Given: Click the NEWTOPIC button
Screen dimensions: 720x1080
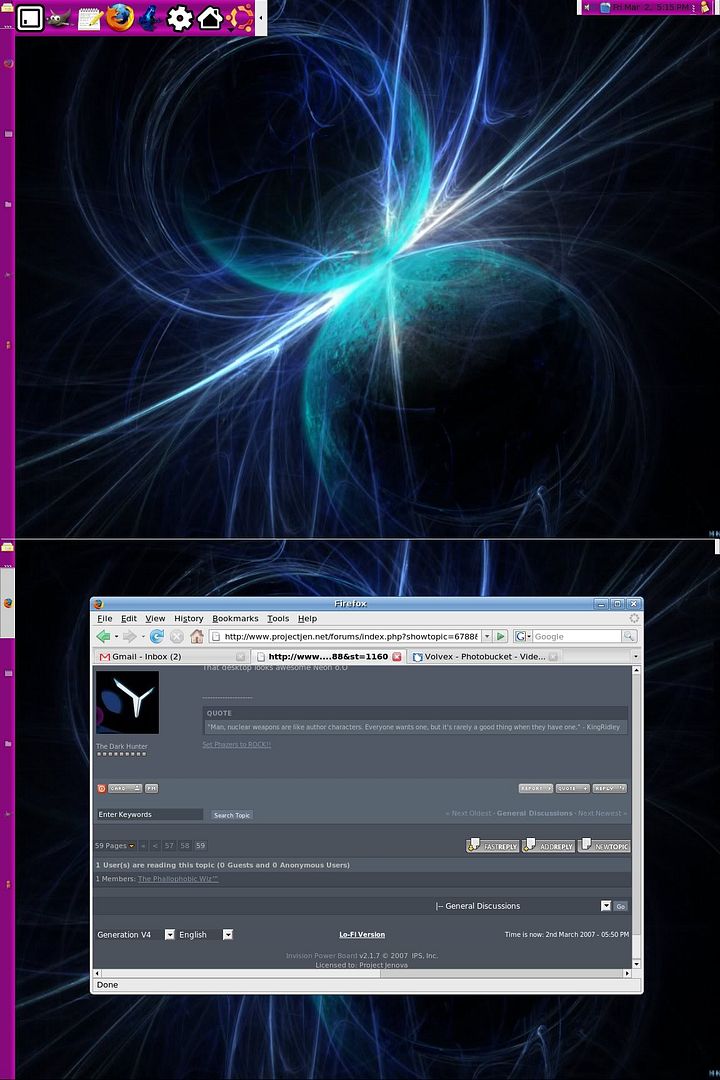Looking at the screenshot, I should 604,845.
